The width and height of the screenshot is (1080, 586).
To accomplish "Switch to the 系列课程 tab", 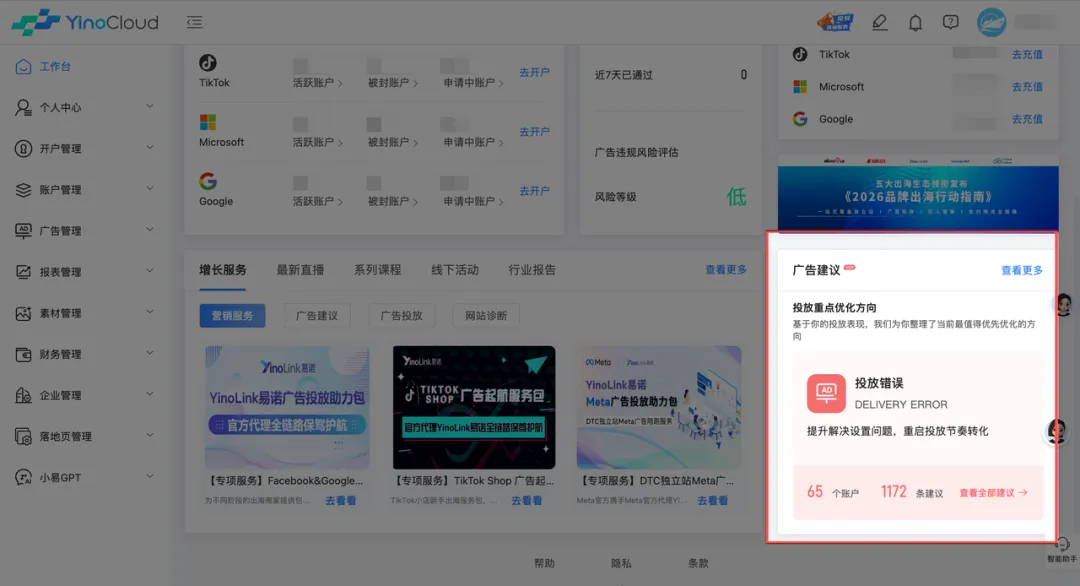I will tap(377, 270).
